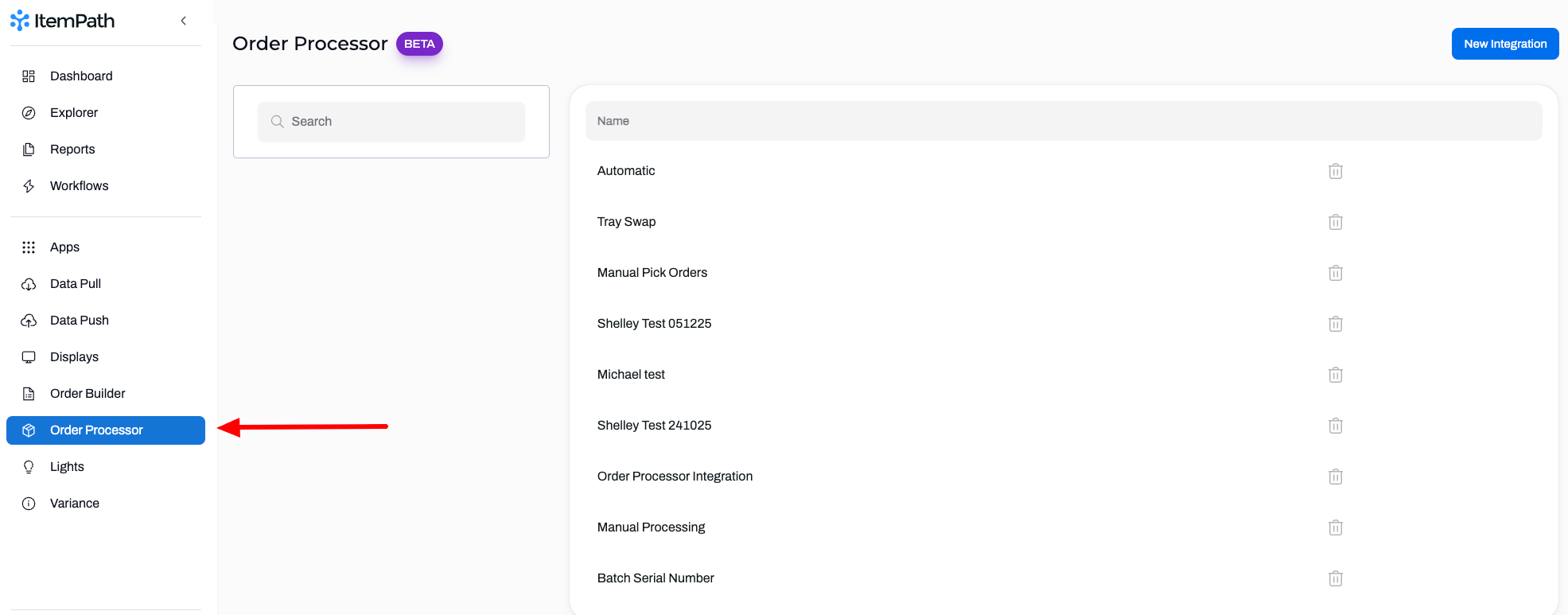1568x615 pixels.
Task: Delete the Tray Swap integration
Action: click(1336, 222)
